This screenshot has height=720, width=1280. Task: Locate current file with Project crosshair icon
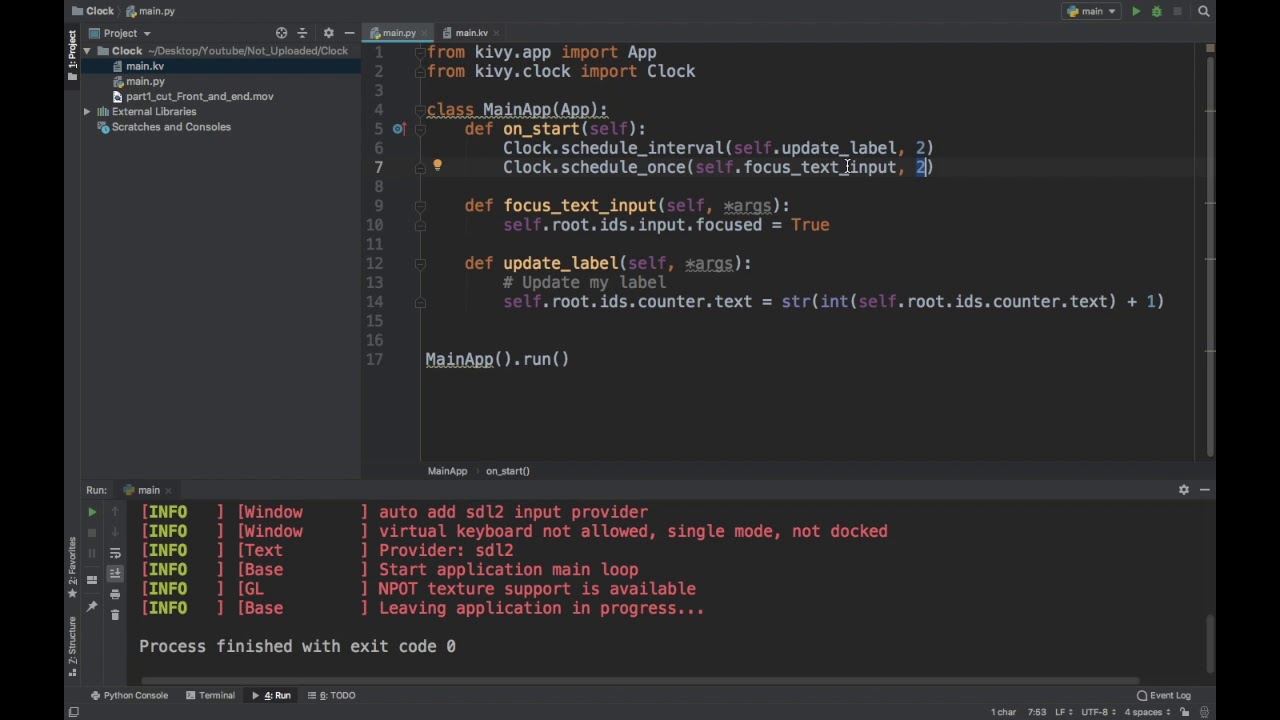coord(281,33)
